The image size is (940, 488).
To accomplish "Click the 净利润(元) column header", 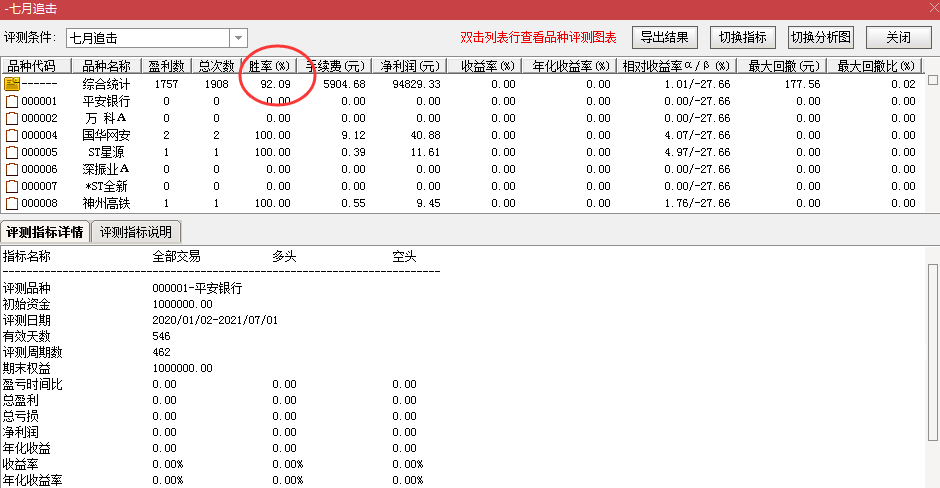I will point(409,66).
